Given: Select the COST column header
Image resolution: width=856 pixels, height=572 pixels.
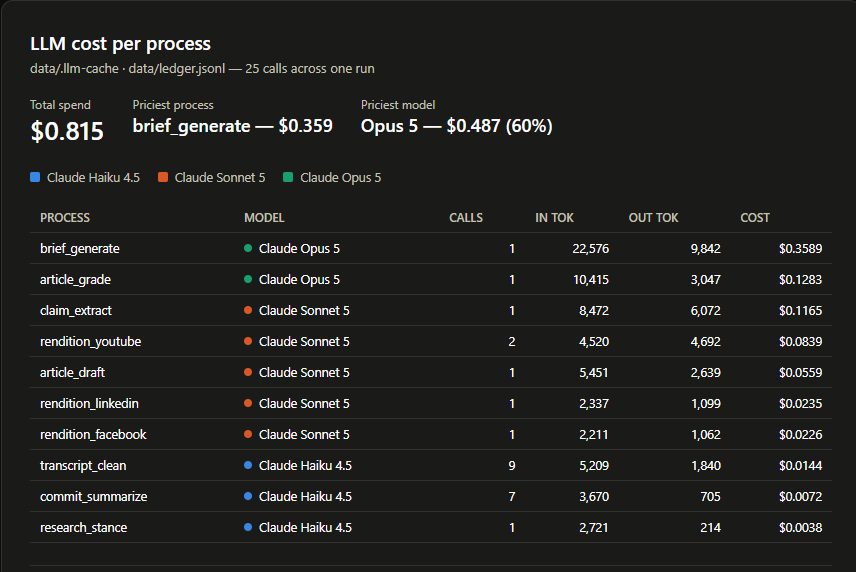Looking at the screenshot, I should point(755,218).
